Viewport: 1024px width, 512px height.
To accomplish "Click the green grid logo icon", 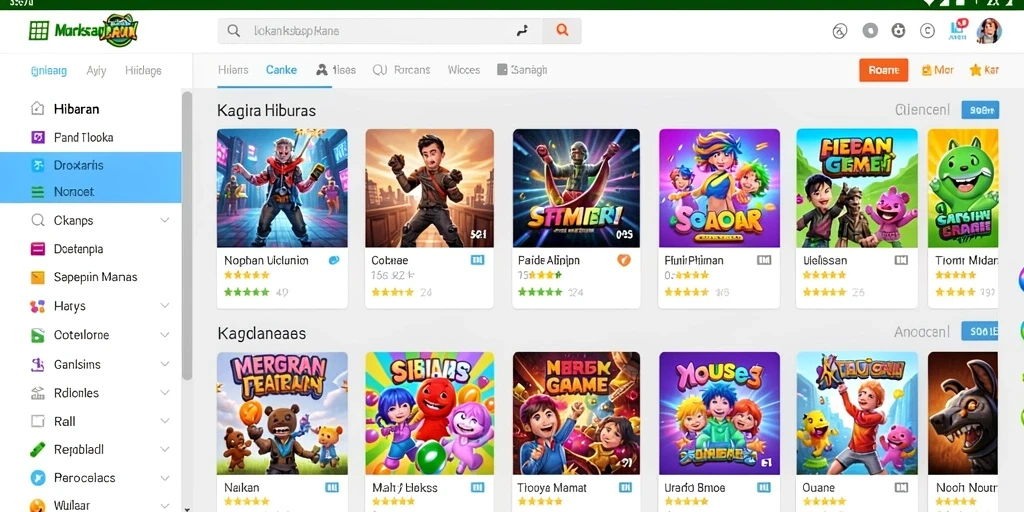I will (x=39, y=31).
